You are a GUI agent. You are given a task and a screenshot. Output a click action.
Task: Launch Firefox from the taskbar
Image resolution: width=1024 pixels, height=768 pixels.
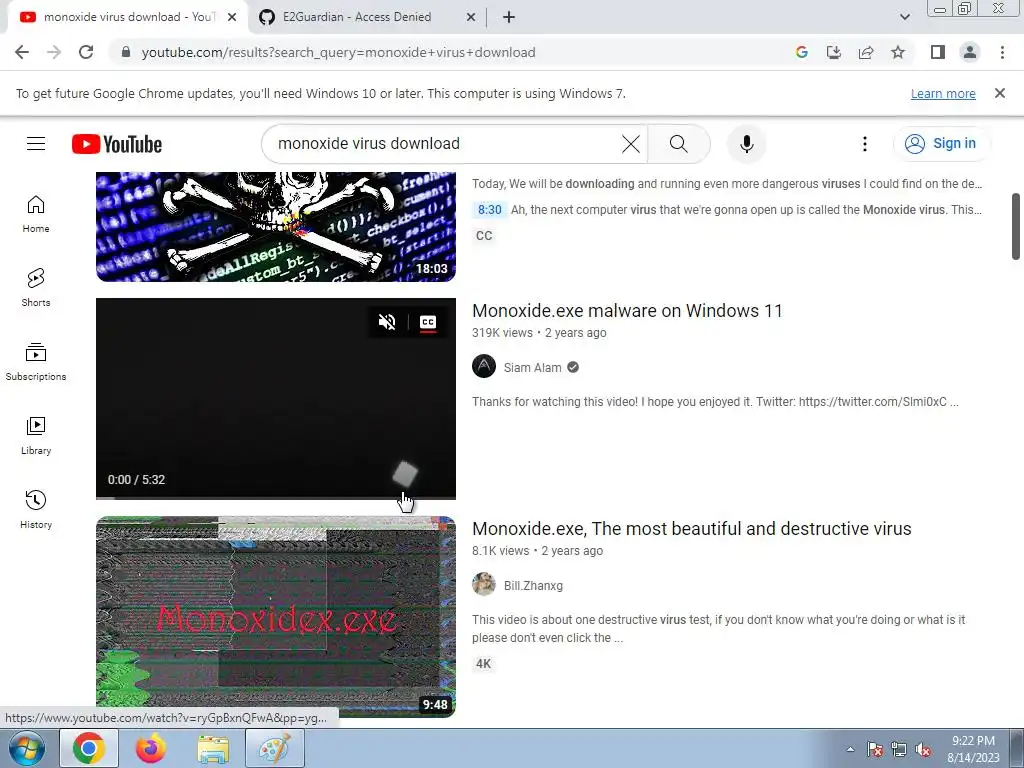click(x=151, y=748)
